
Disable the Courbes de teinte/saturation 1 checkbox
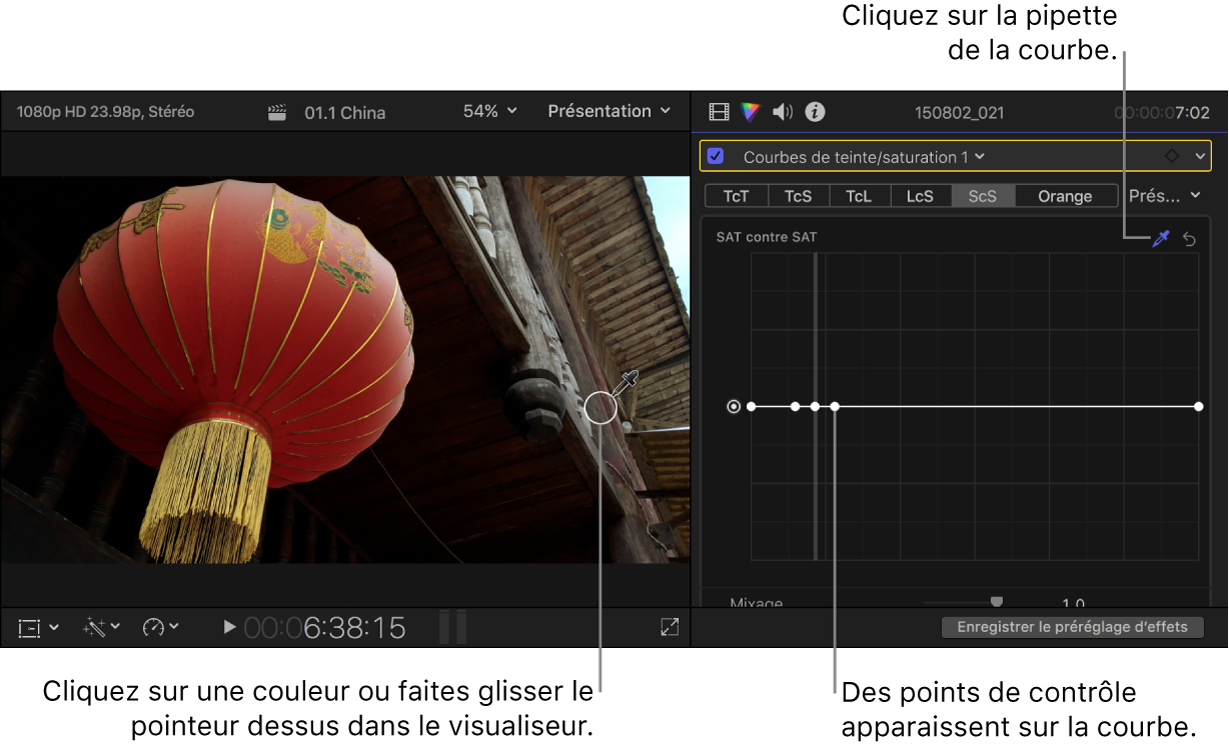[716, 157]
